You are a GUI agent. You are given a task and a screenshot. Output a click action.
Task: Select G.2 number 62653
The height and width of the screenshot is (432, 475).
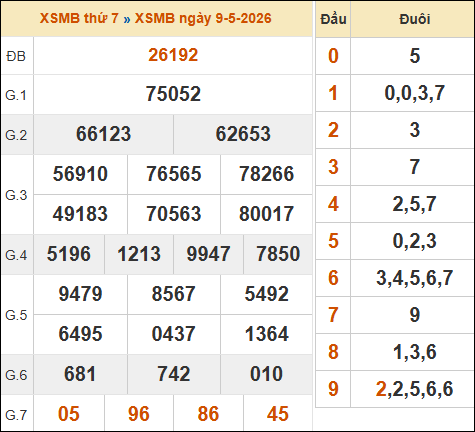click(243, 134)
